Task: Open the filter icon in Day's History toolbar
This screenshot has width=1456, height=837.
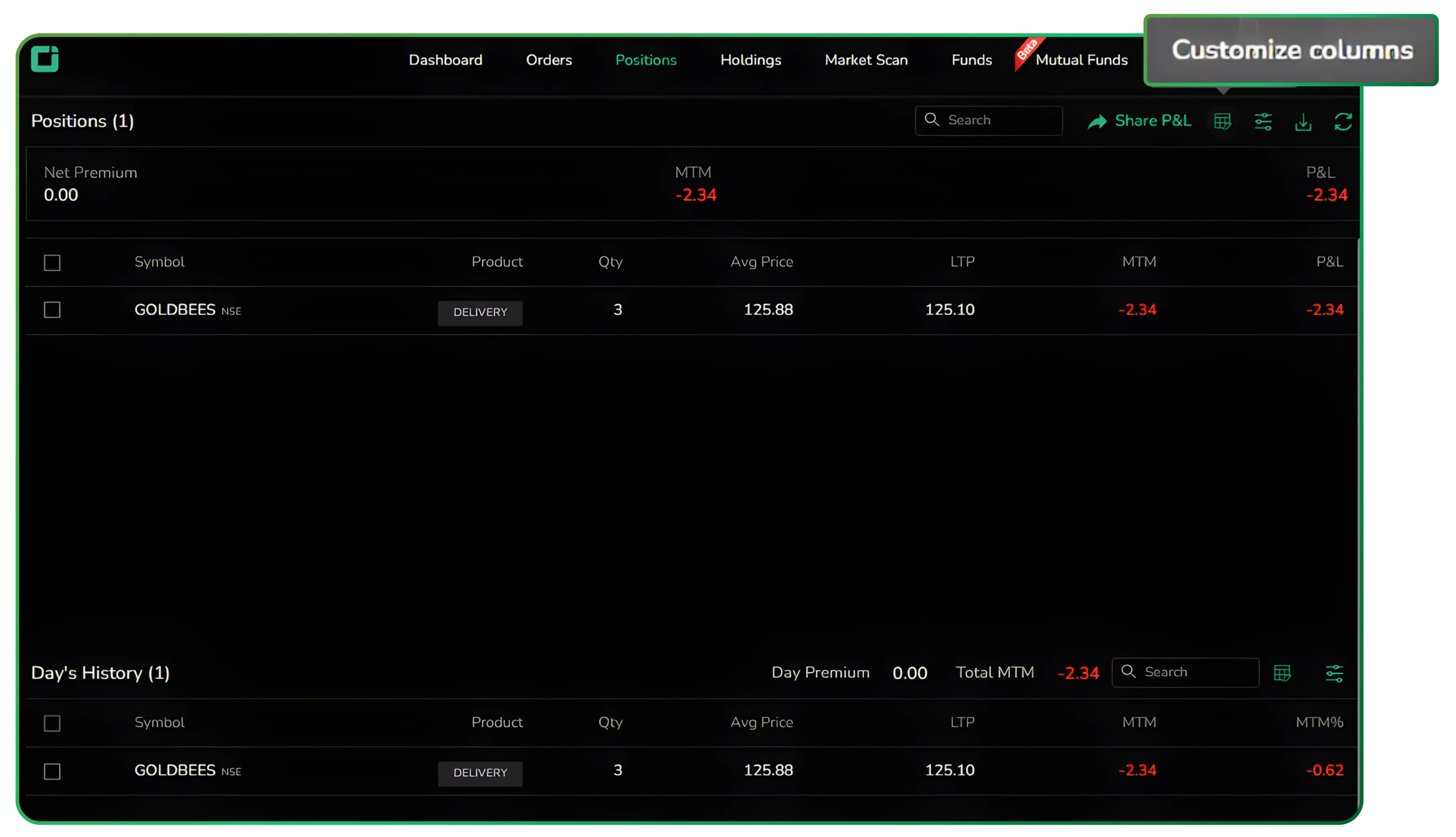Action: coord(1334,673)
